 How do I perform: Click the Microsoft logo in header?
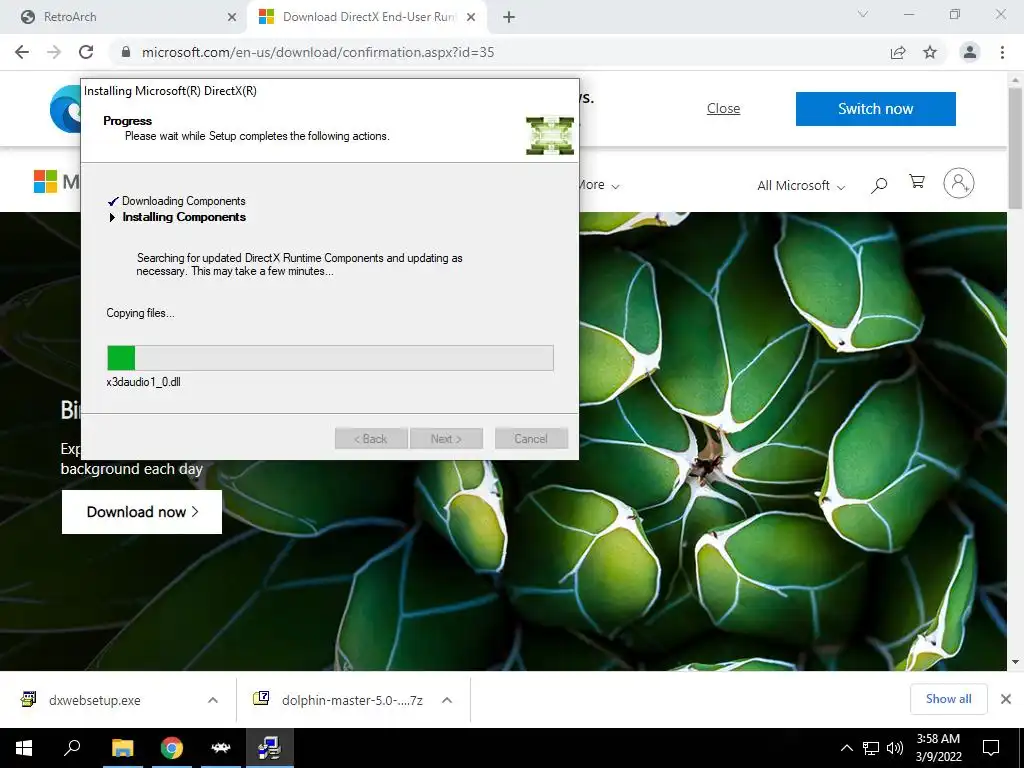click(56, 182)
